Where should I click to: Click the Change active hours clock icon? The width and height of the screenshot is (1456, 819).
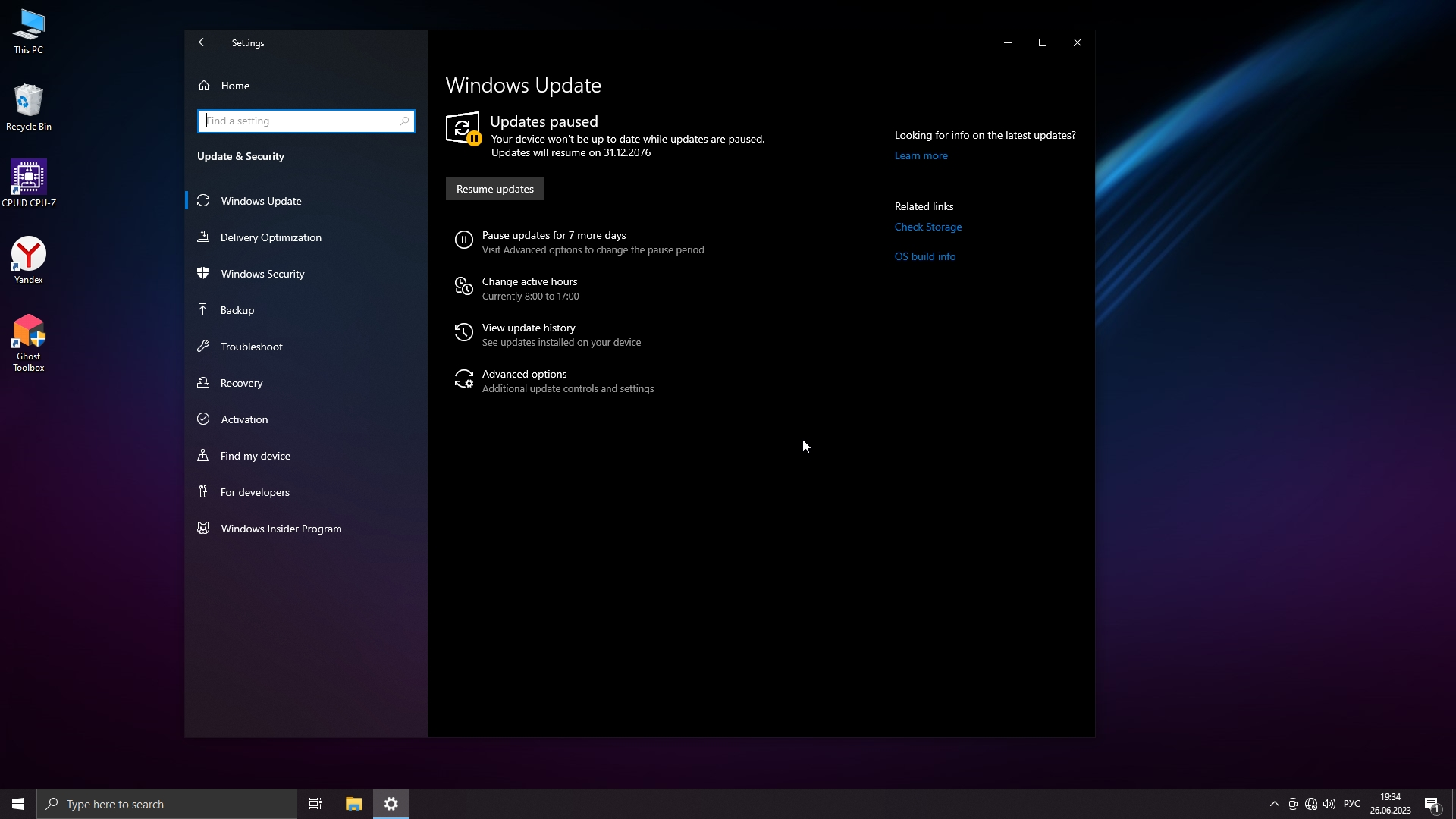463,287
